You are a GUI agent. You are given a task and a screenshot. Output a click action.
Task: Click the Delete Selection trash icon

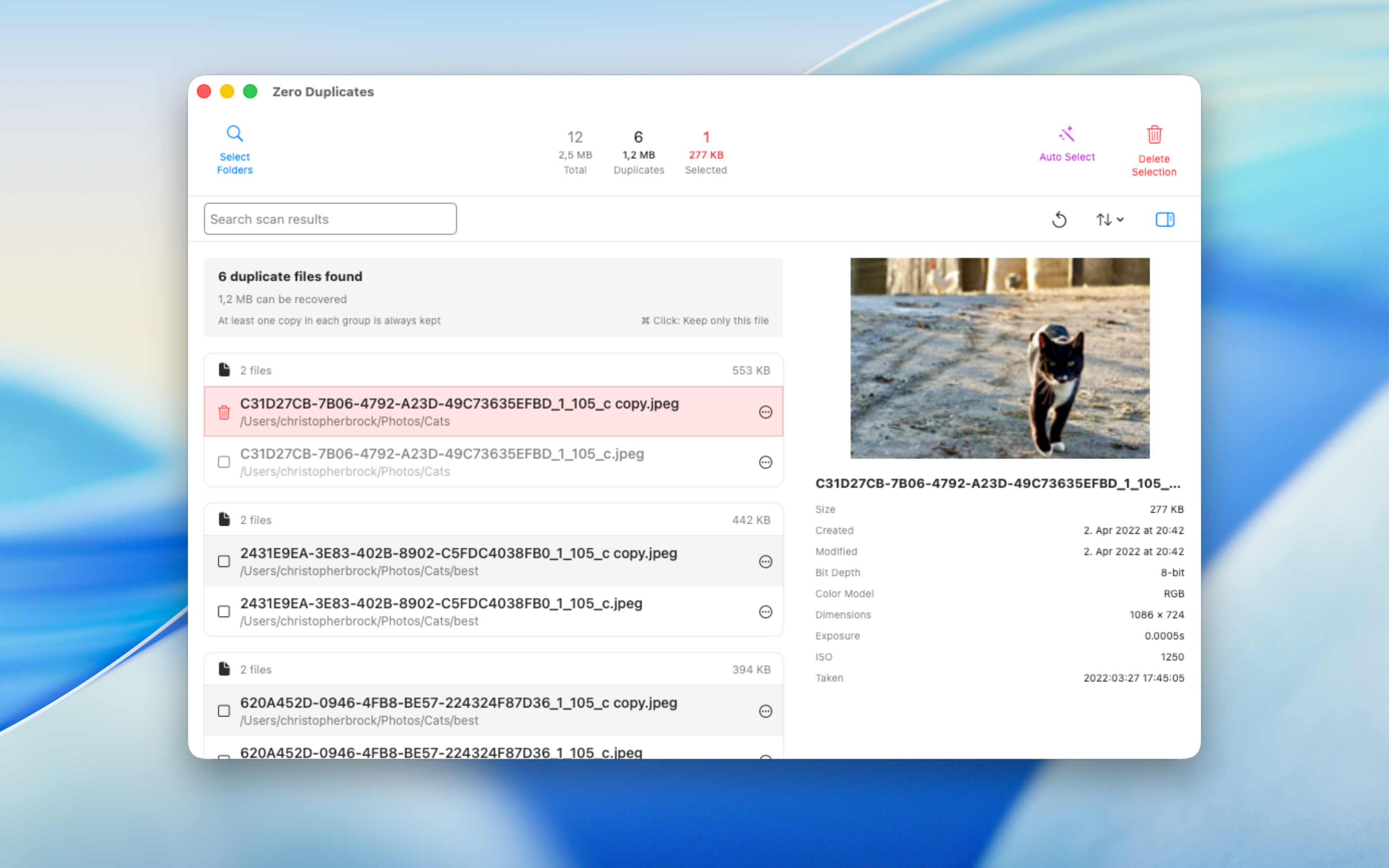[1154, 135]
